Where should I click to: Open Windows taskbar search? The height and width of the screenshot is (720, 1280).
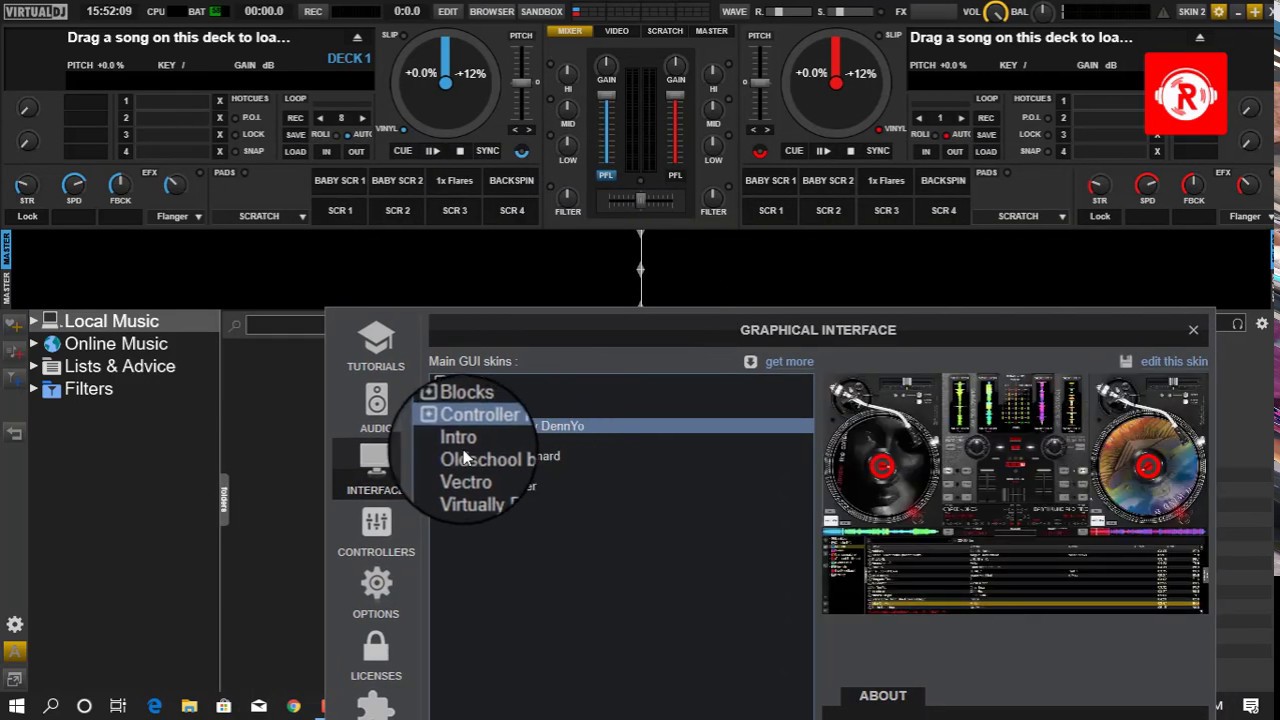tap(51, 706)
